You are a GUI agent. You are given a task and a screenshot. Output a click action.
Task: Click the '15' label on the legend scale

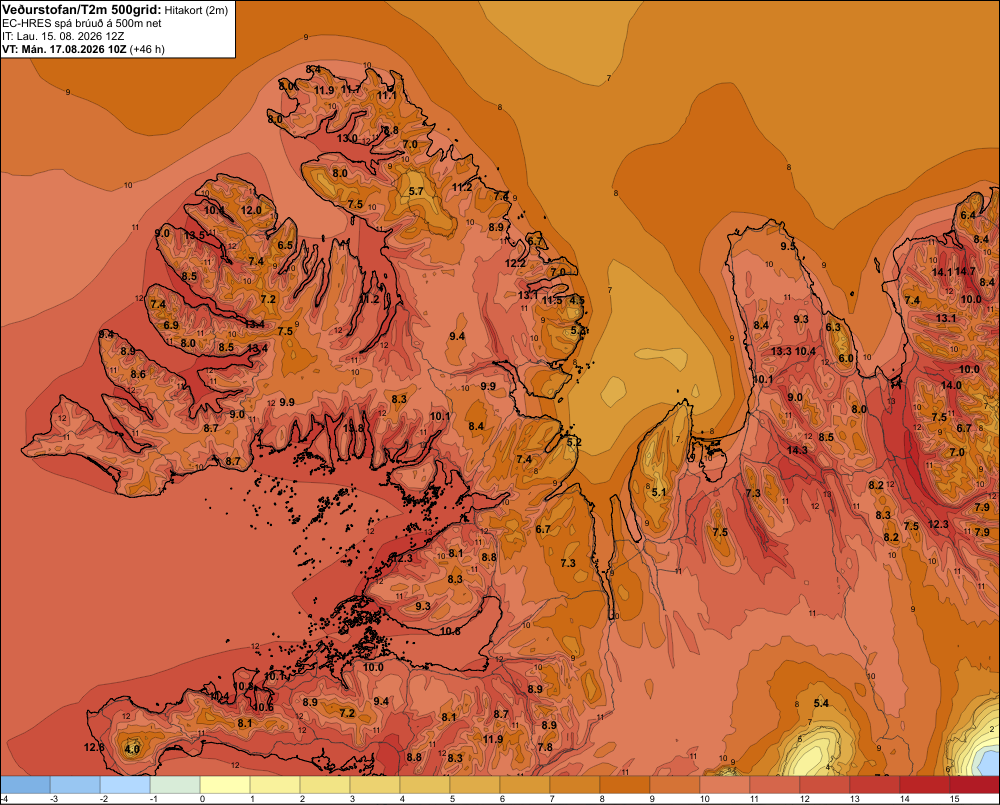coord(955,799)
